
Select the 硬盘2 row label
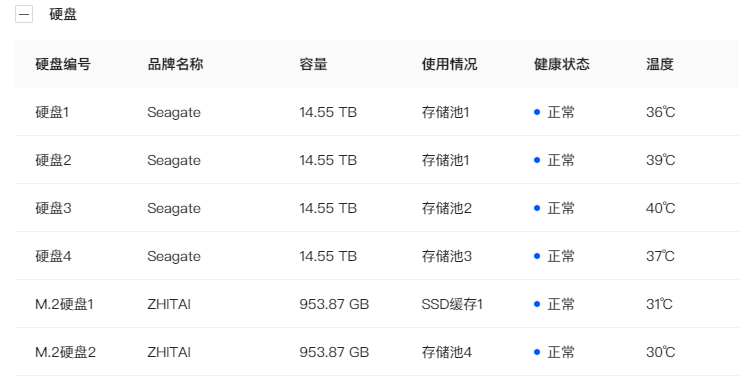tap(53, 160)
